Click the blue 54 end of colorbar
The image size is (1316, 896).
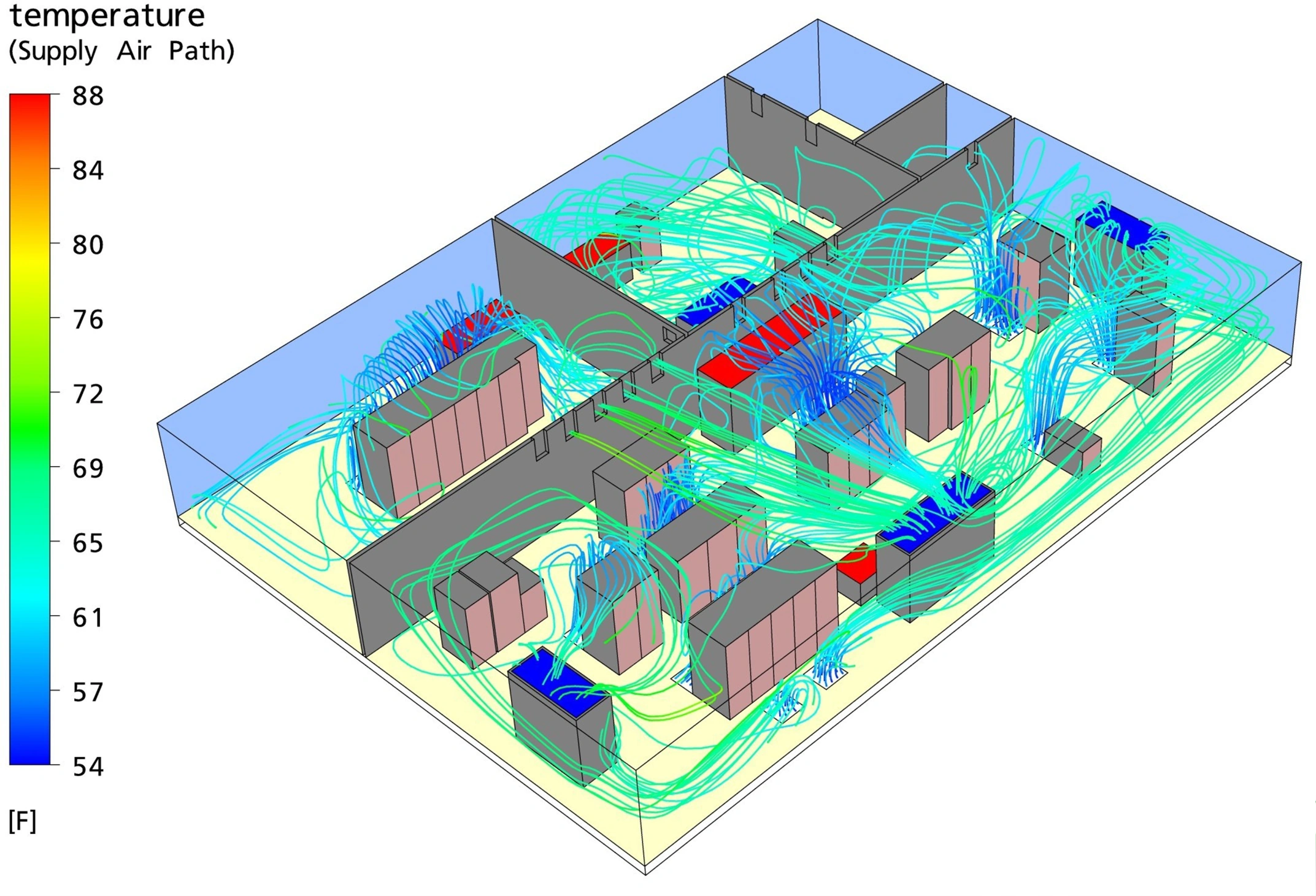[31, 754]
